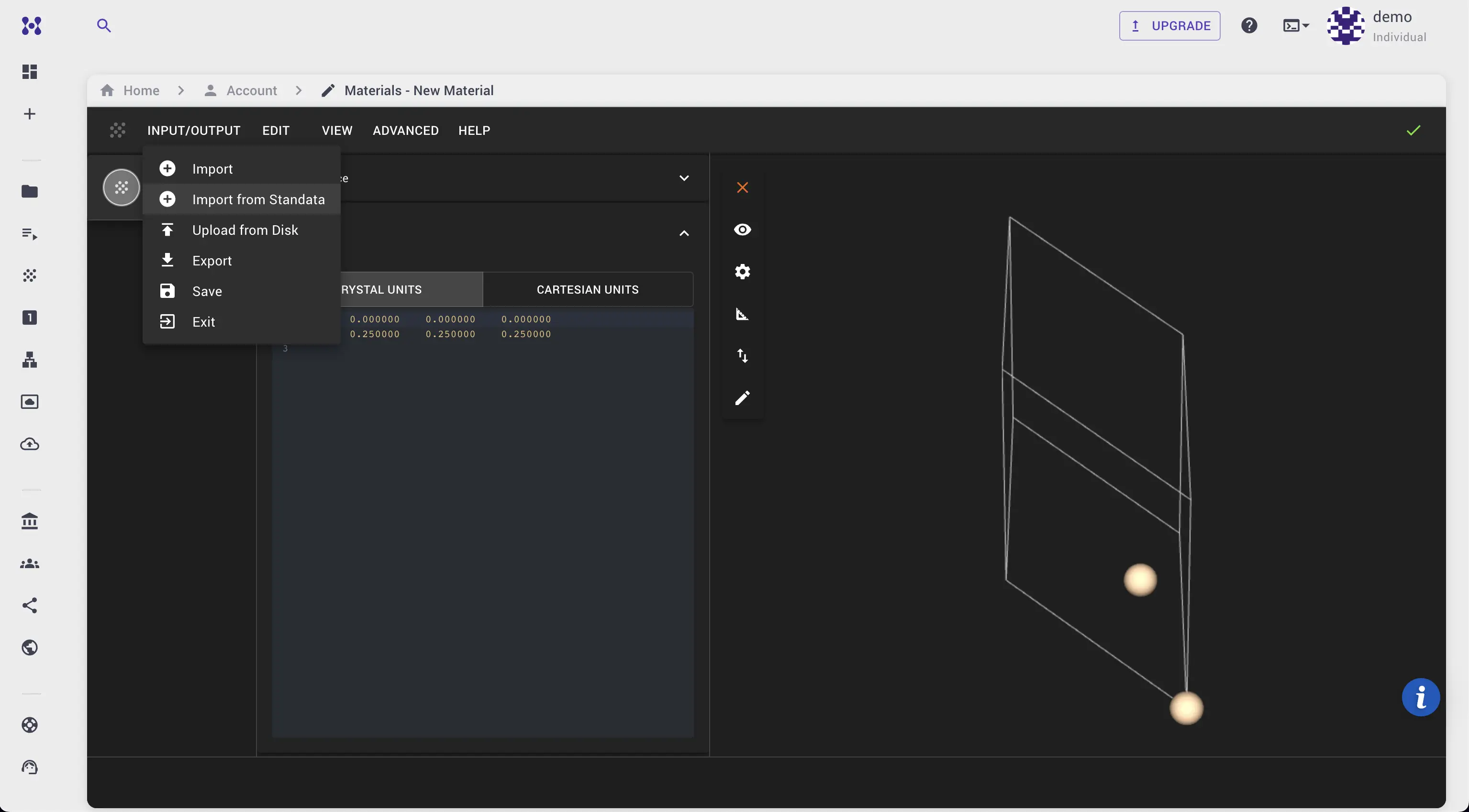Expand the dropdown at top of lattice panel
1469x812 pixels.
pyautogui.click(x=684, y=178)
